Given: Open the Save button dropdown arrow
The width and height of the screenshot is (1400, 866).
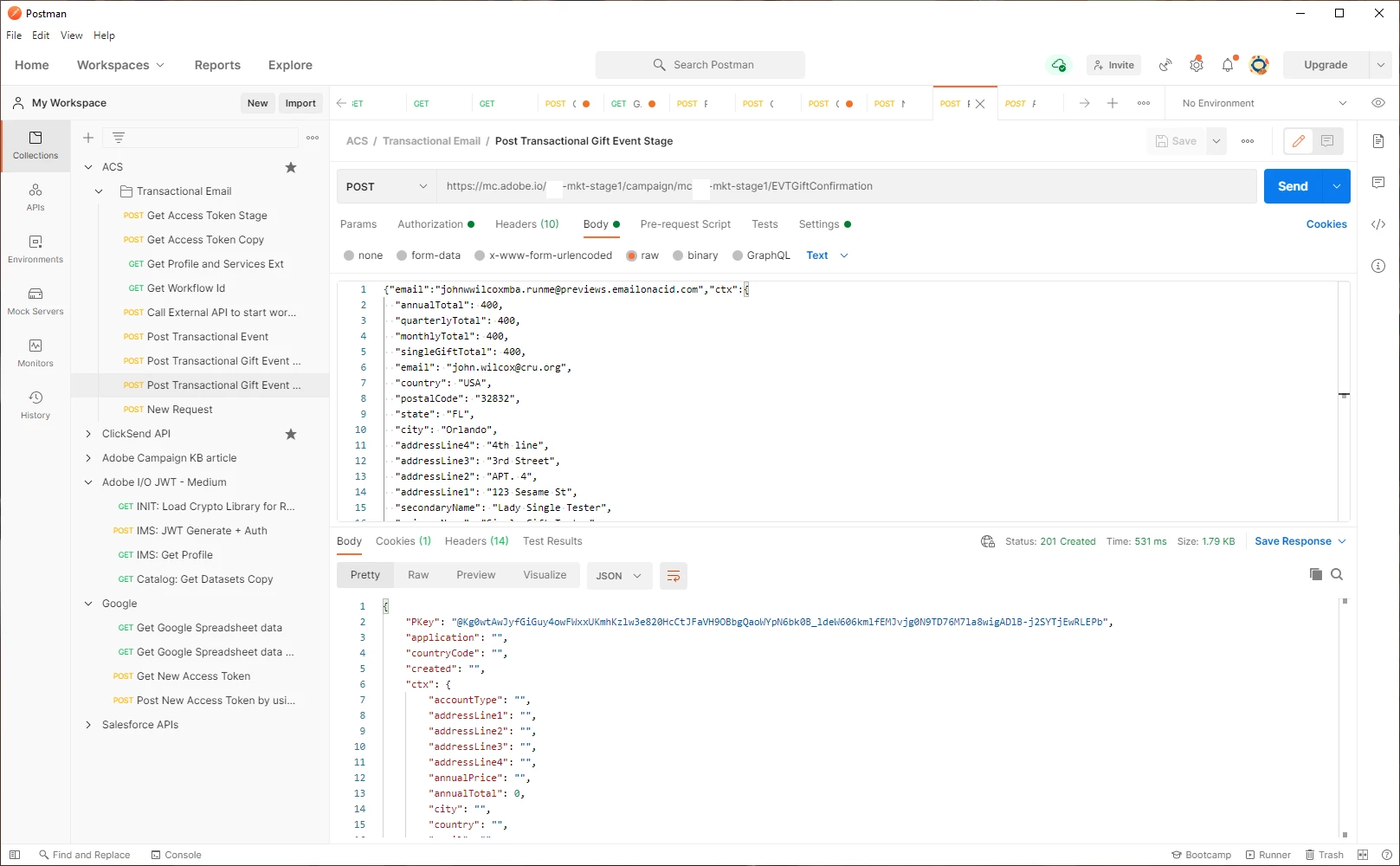Looking at the screenshot, I should click(1216, 141).
